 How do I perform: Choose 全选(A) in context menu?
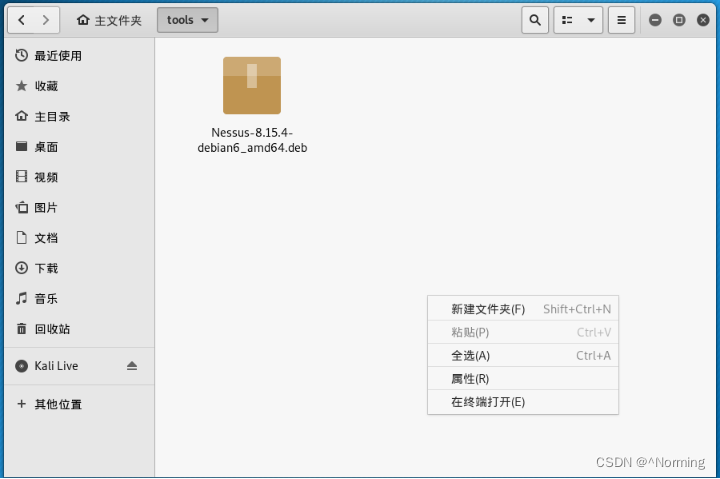click(523, 355)
